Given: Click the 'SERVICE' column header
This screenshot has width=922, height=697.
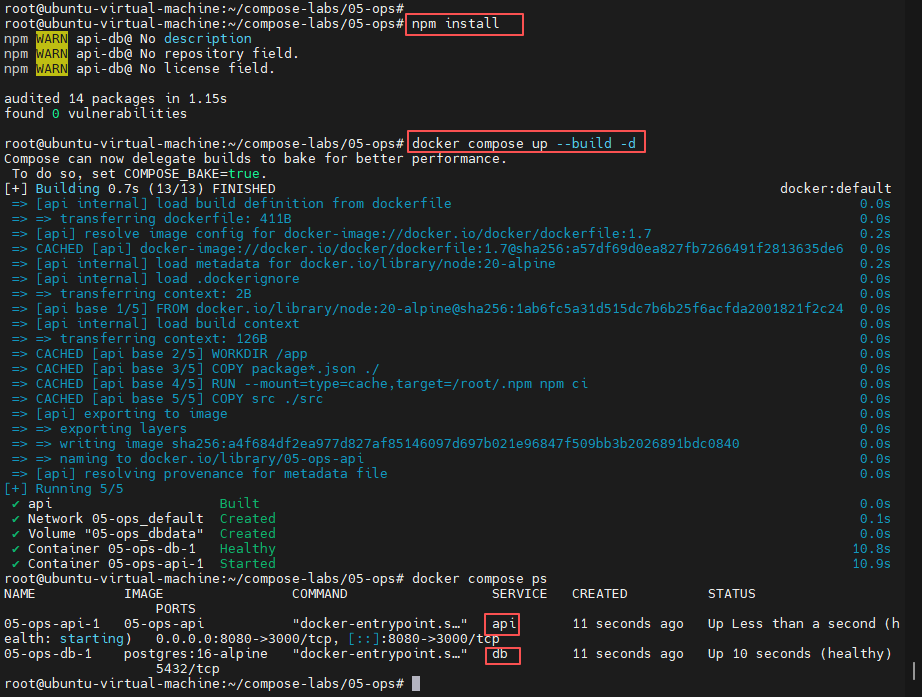Looking at the screenshot, I should [519, 594].
